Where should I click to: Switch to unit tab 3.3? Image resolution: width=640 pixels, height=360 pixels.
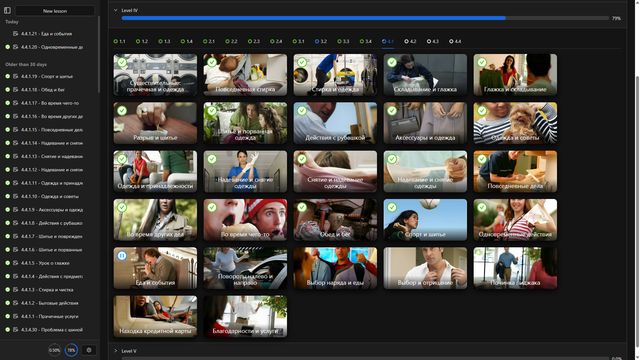tap(343, 41)
